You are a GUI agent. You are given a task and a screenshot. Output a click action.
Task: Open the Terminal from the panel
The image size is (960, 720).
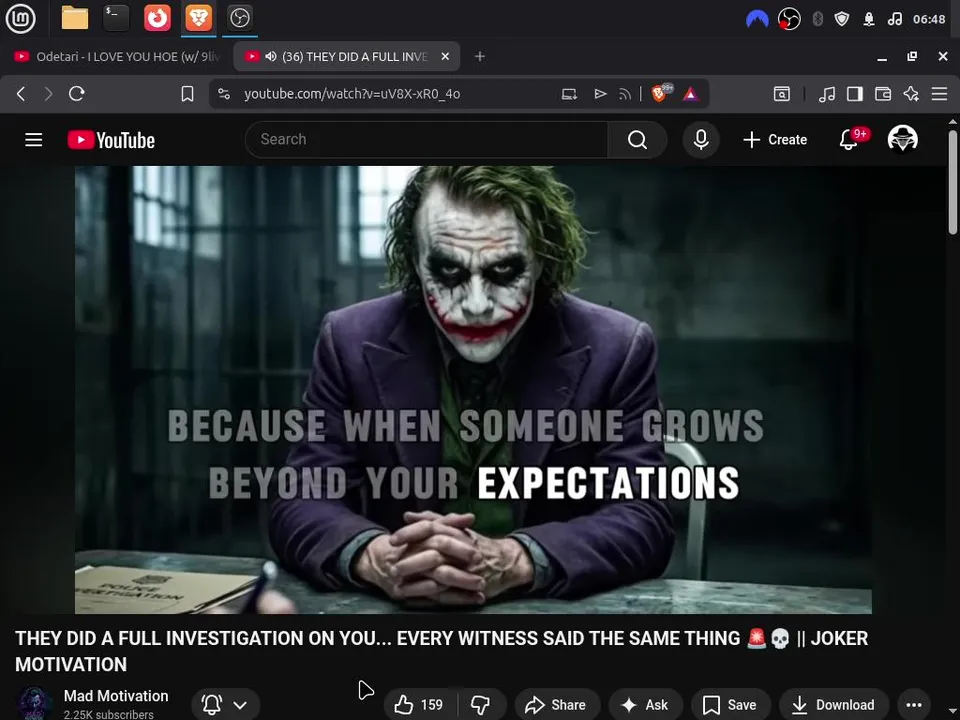pos(116,18)
